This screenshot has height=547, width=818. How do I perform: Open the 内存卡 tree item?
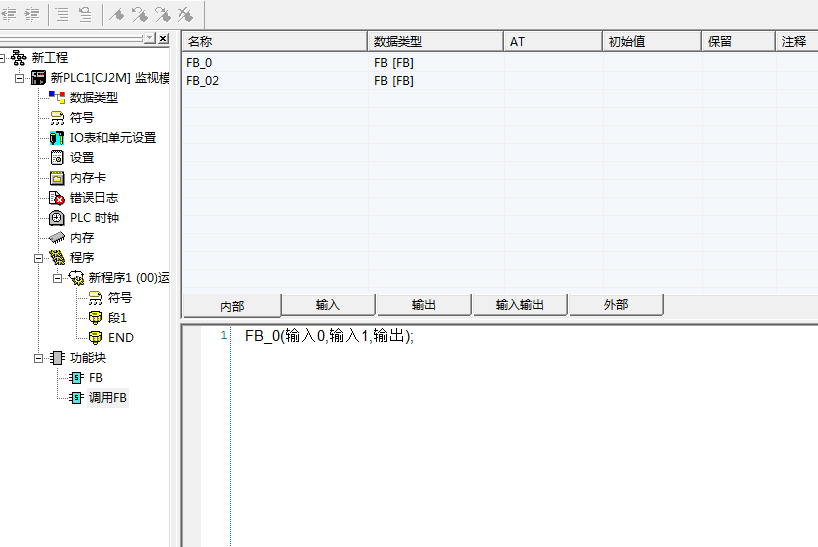coord(87,178)
